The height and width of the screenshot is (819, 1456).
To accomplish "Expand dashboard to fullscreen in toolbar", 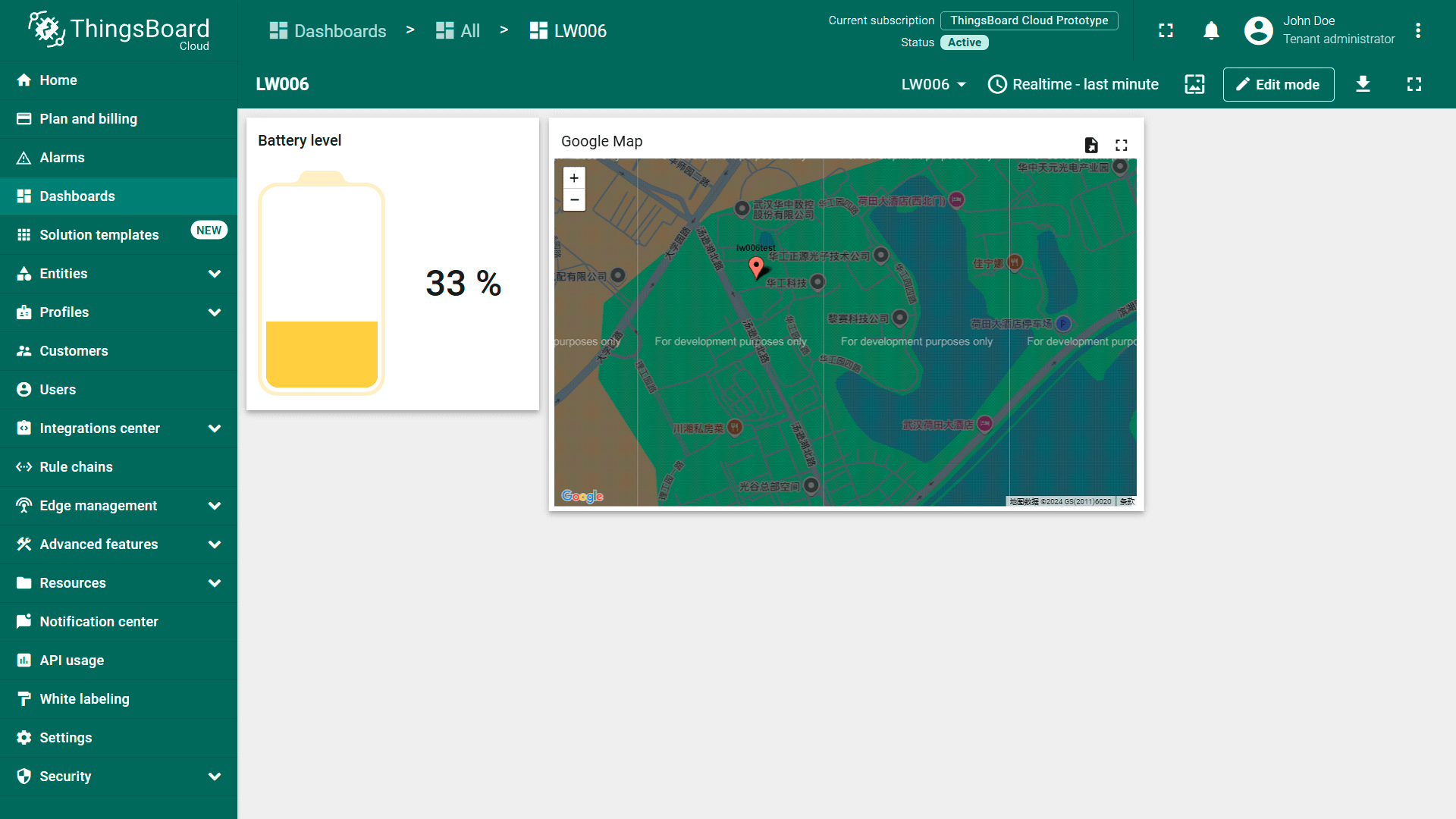I will [1414, 84].
